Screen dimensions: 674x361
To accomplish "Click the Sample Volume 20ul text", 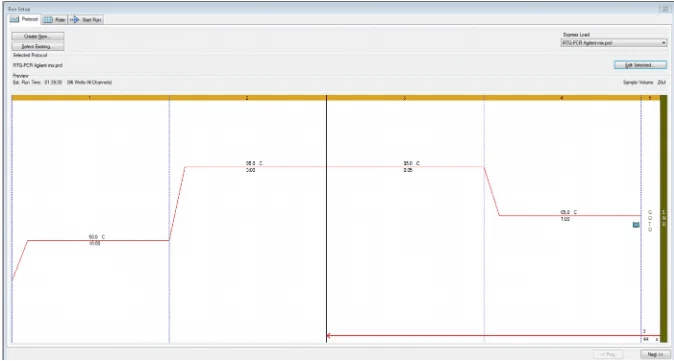I will (x=644, y=82).
